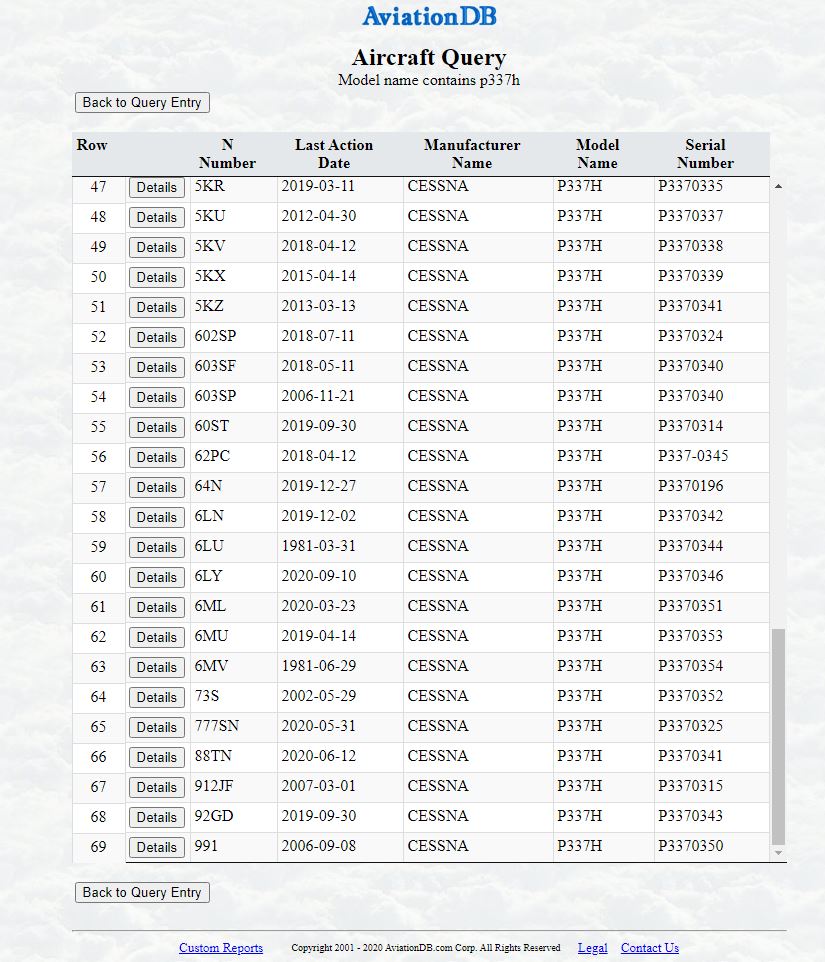The width and height of the screenshot is (825, 962).
Task: Show Details for N number 6LU
Action: pyautogui.click(x=157, y=547)
